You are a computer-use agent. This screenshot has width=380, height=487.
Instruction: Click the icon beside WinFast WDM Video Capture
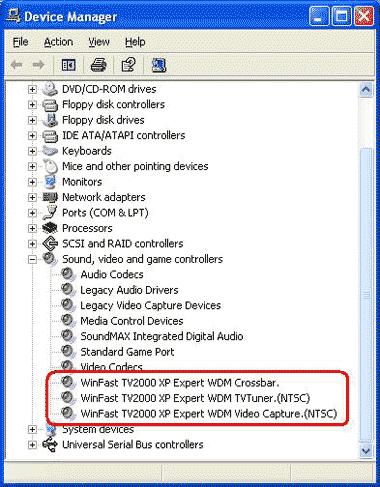click(x=68, y=413)
